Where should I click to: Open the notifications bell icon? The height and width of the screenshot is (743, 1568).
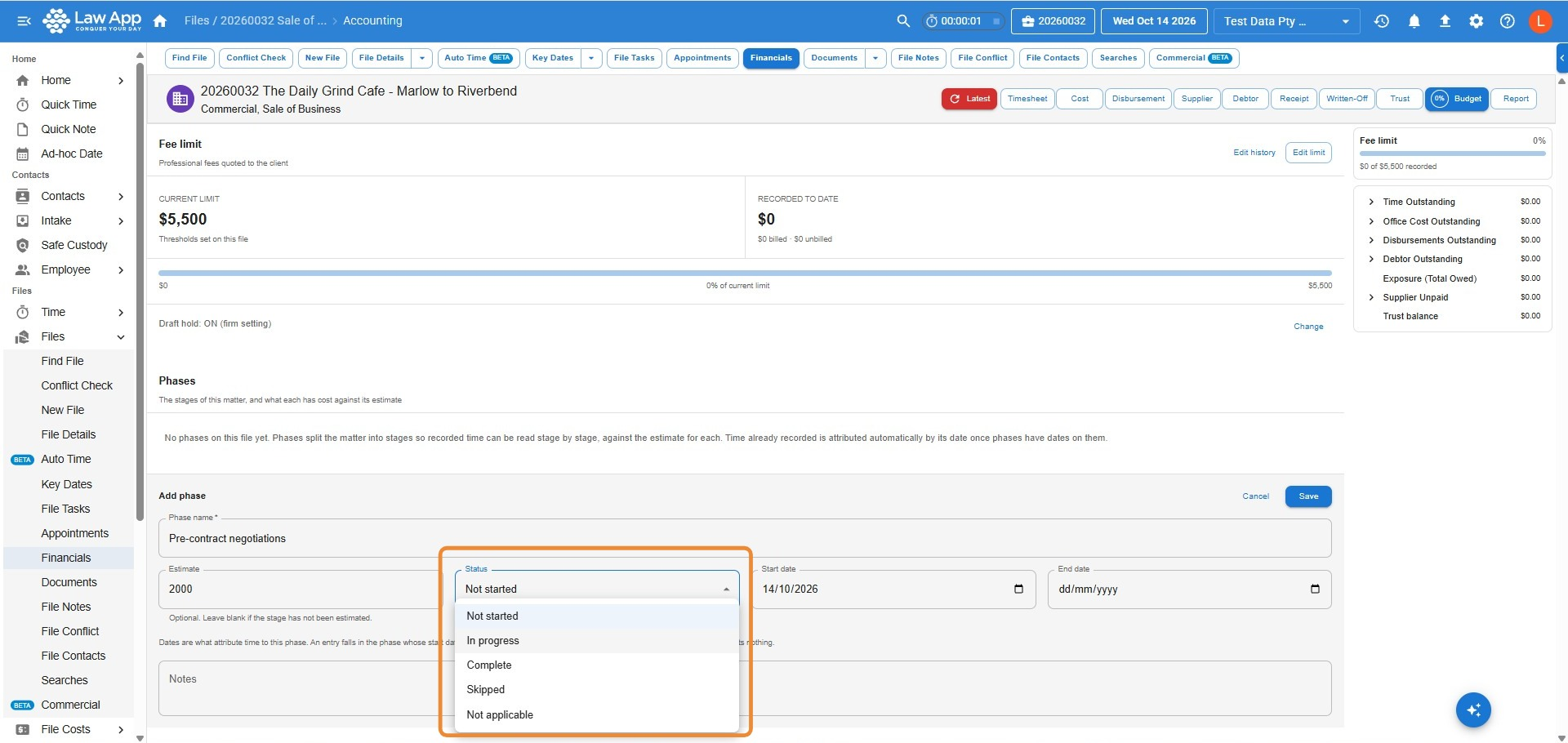1414,21
